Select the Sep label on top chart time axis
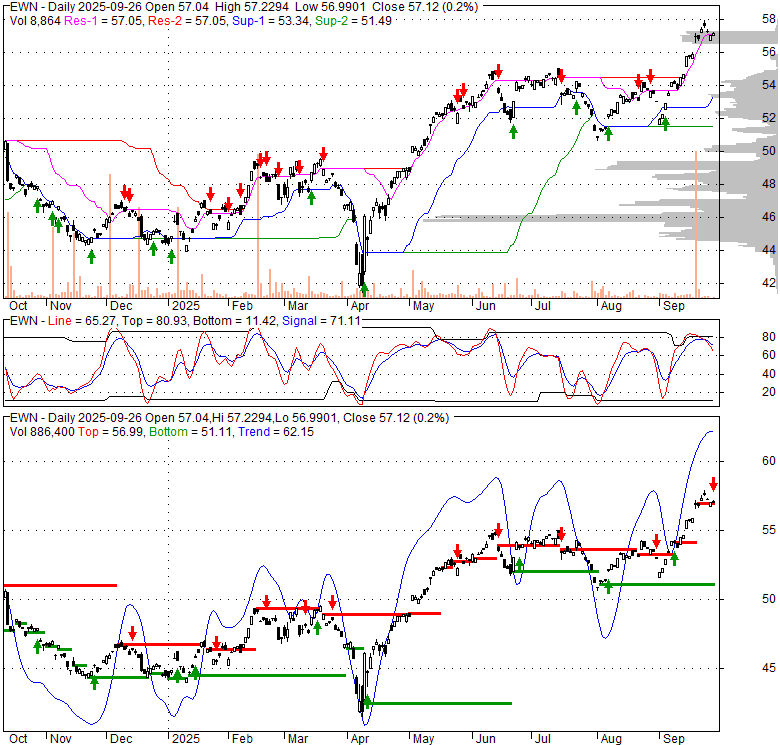 pyautogui.click(x=674, y=306)
